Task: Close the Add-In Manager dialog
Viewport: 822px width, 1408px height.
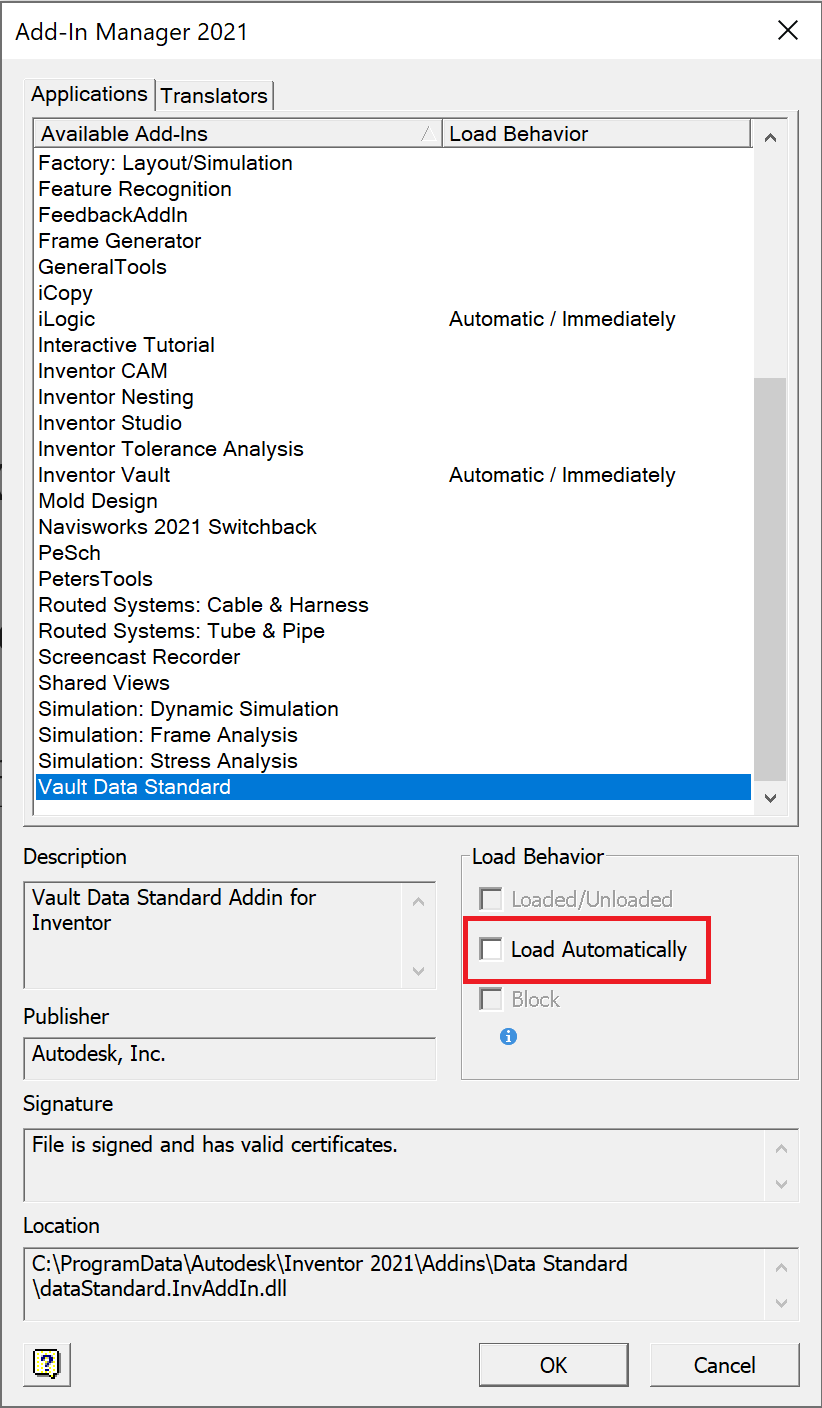Action: (x=788, y=31)
